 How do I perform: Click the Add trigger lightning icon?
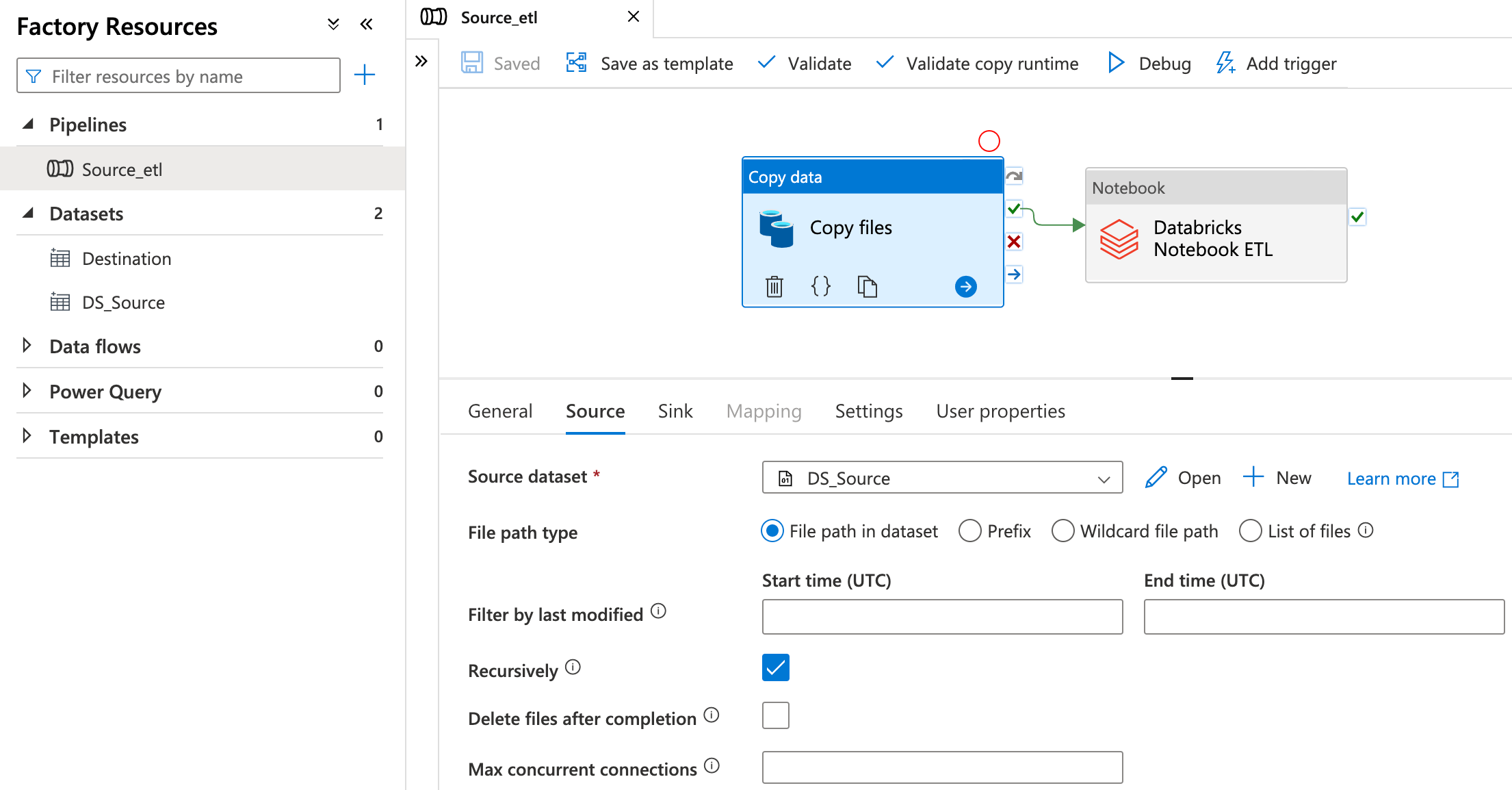[1225, 63]
